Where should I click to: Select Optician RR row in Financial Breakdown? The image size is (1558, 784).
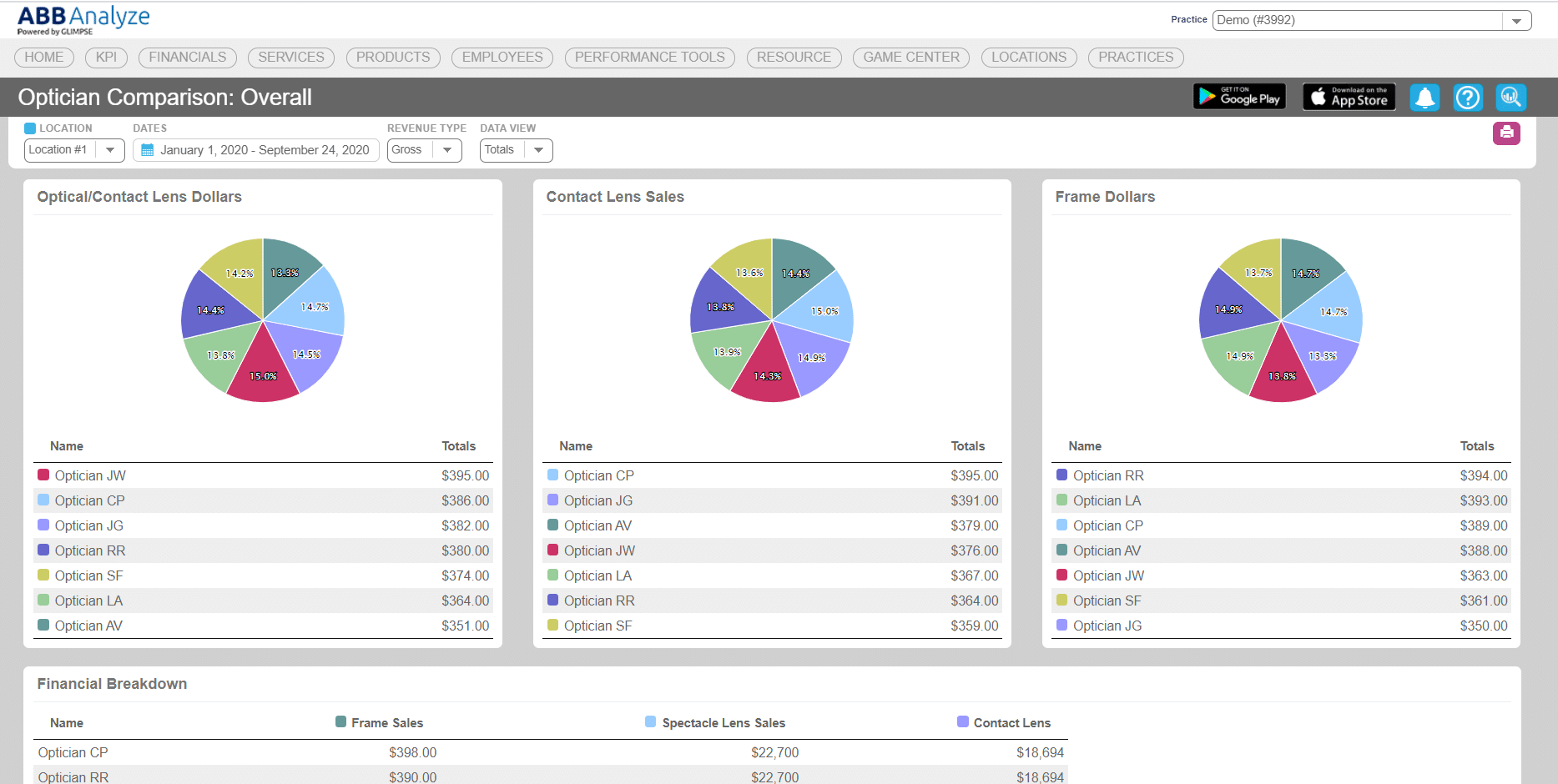[x=551, y=775]
